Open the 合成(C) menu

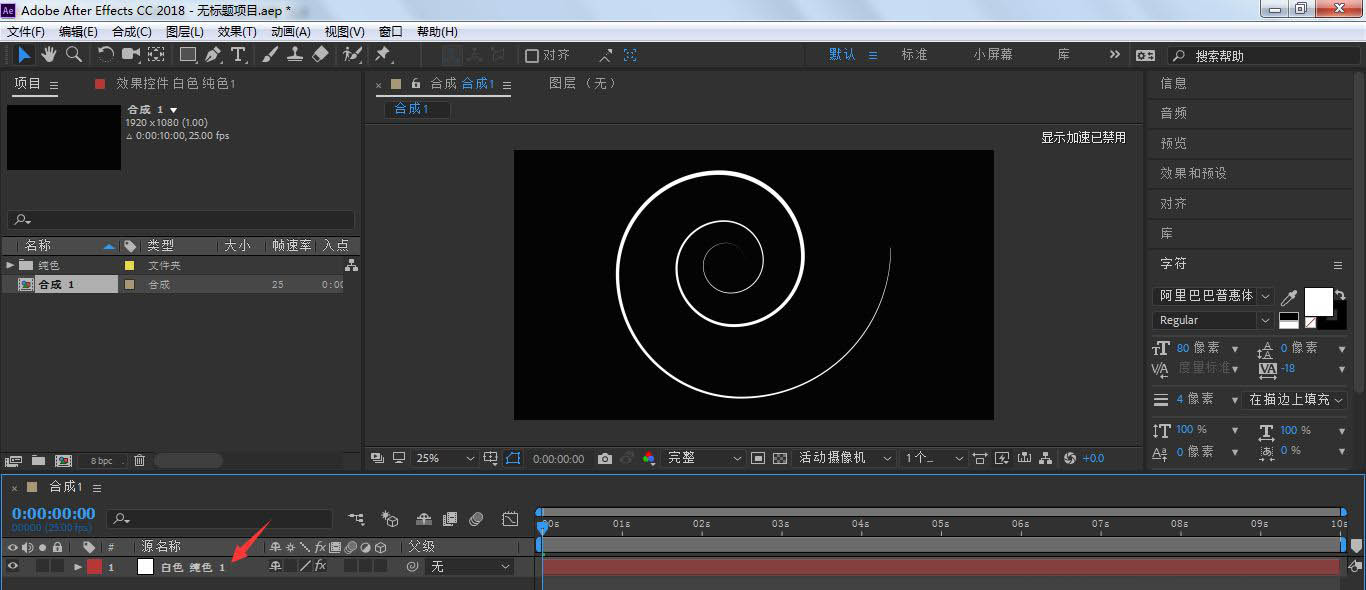[x=131, y=32]
